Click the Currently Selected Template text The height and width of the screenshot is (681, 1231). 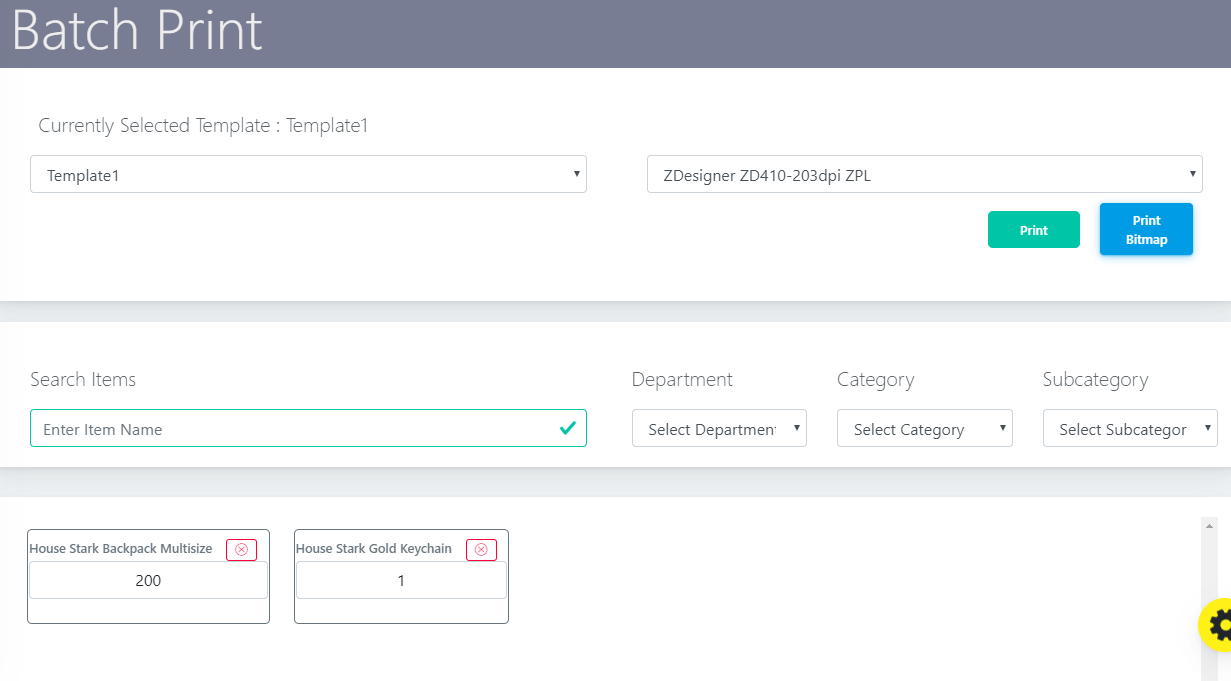pos(203,126)
